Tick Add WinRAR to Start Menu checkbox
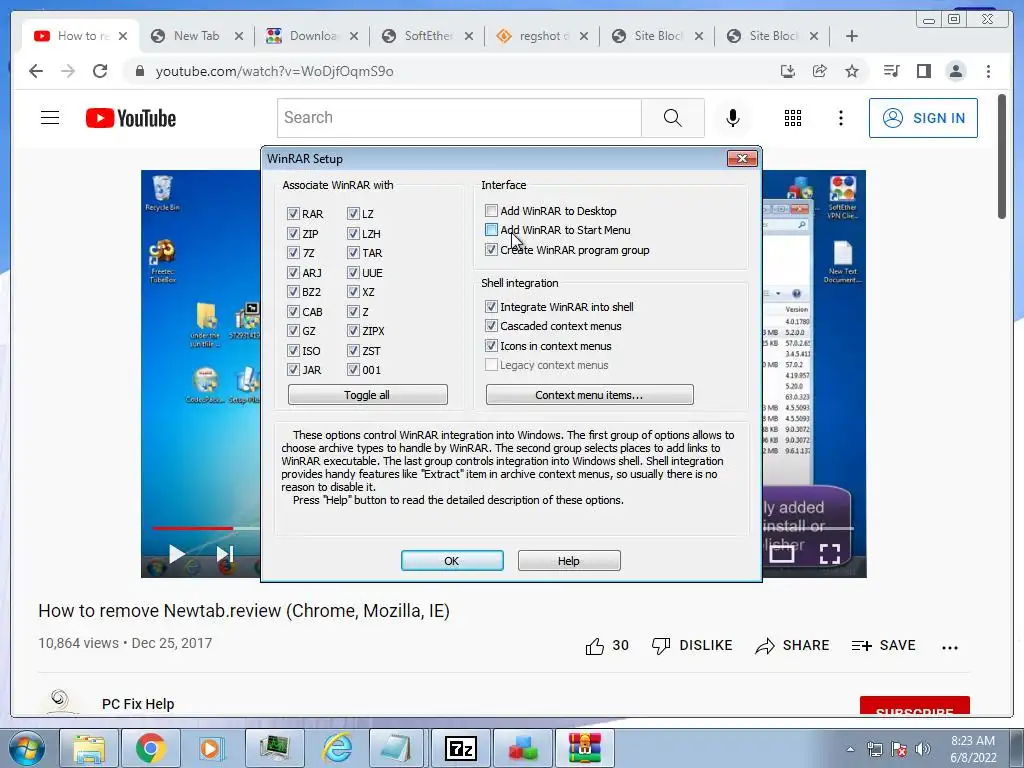 tap(491, 230)
